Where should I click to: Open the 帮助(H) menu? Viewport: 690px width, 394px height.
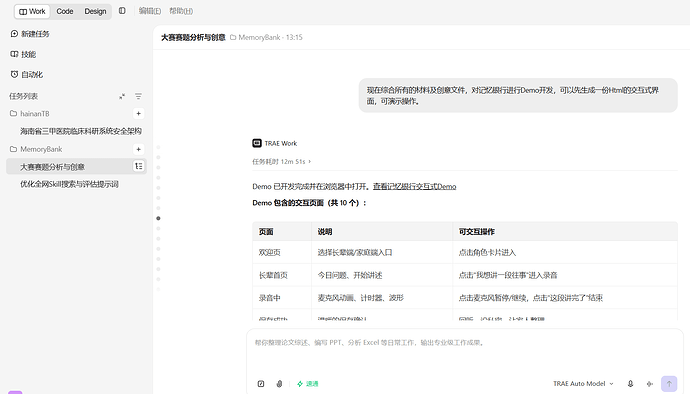[x=181, y=11]
